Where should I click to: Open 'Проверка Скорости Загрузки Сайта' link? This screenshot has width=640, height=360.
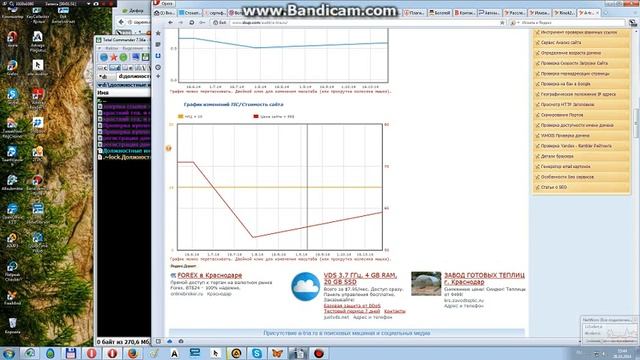[x=574, y=63]
